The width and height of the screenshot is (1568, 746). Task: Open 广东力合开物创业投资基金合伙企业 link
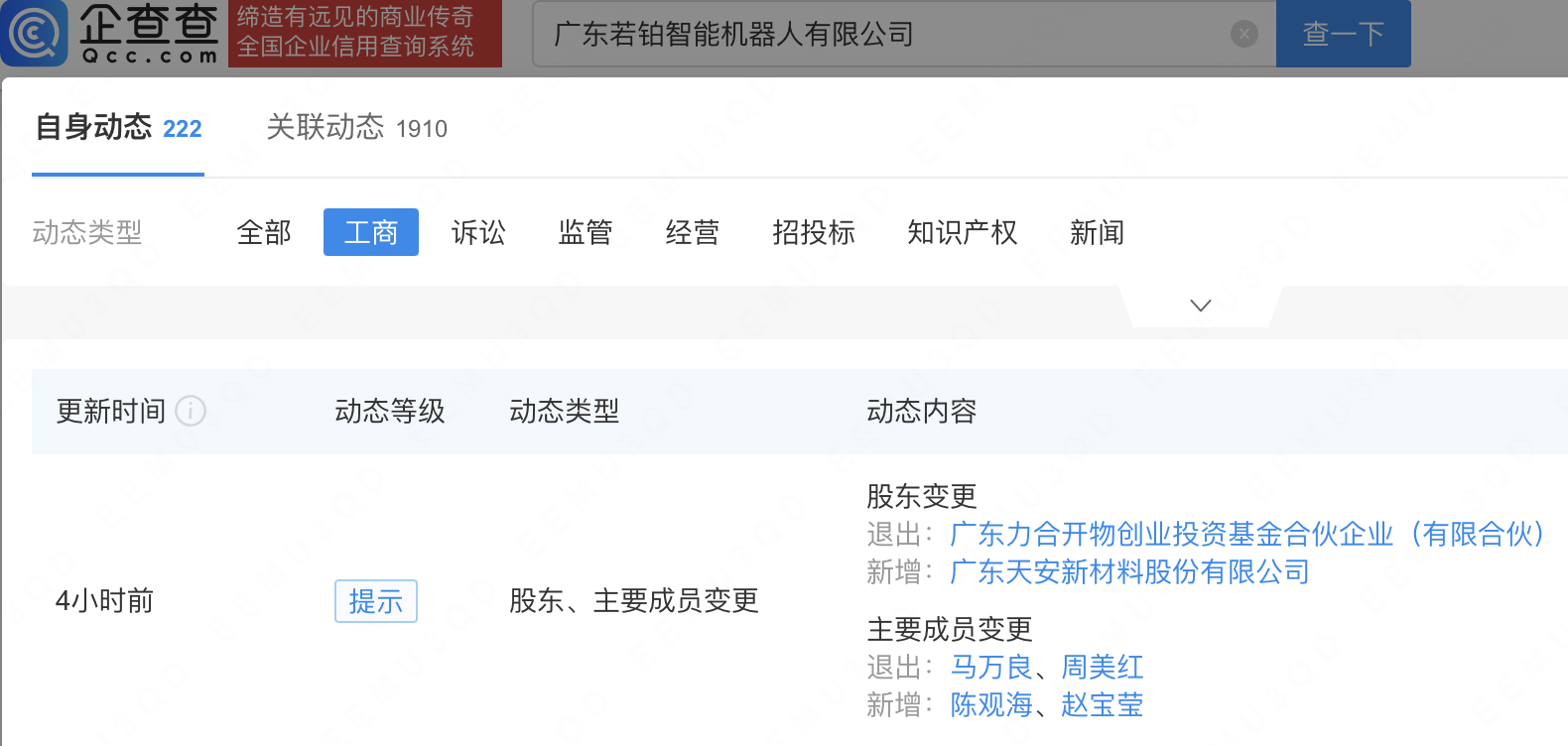click(x=1247, y=534)
